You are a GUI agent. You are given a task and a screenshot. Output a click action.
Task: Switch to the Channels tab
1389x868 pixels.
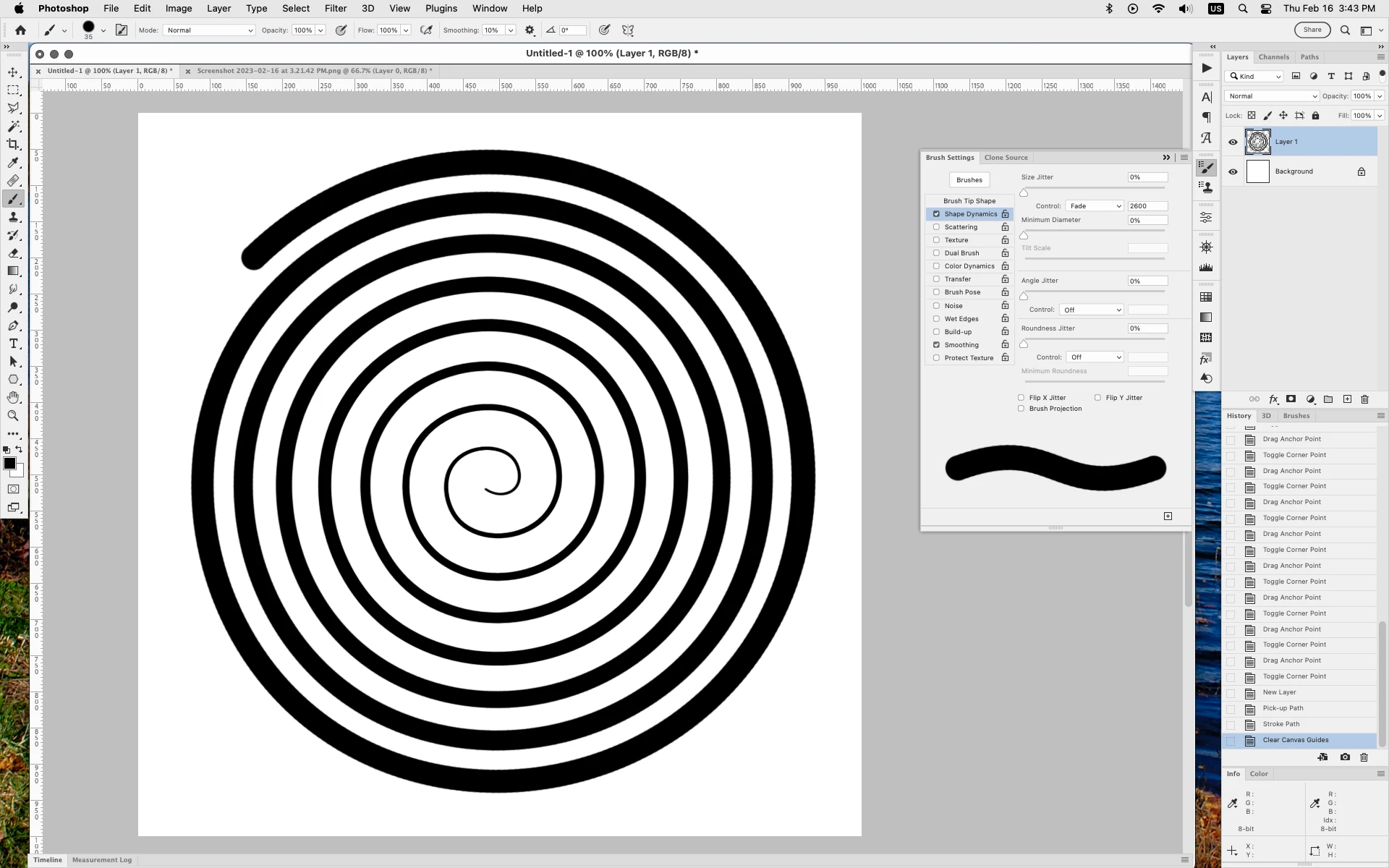[x=1273, y=57]
